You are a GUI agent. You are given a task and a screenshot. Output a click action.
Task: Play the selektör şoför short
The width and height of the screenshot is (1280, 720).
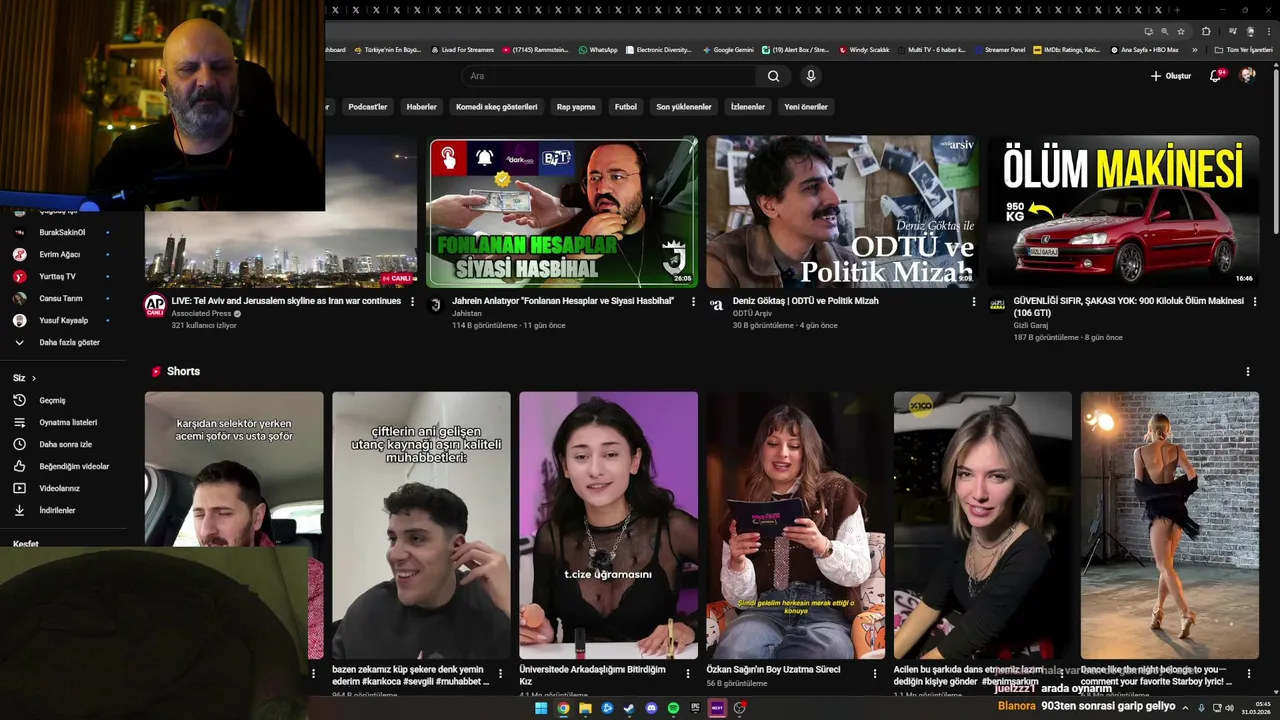(234, 525)
